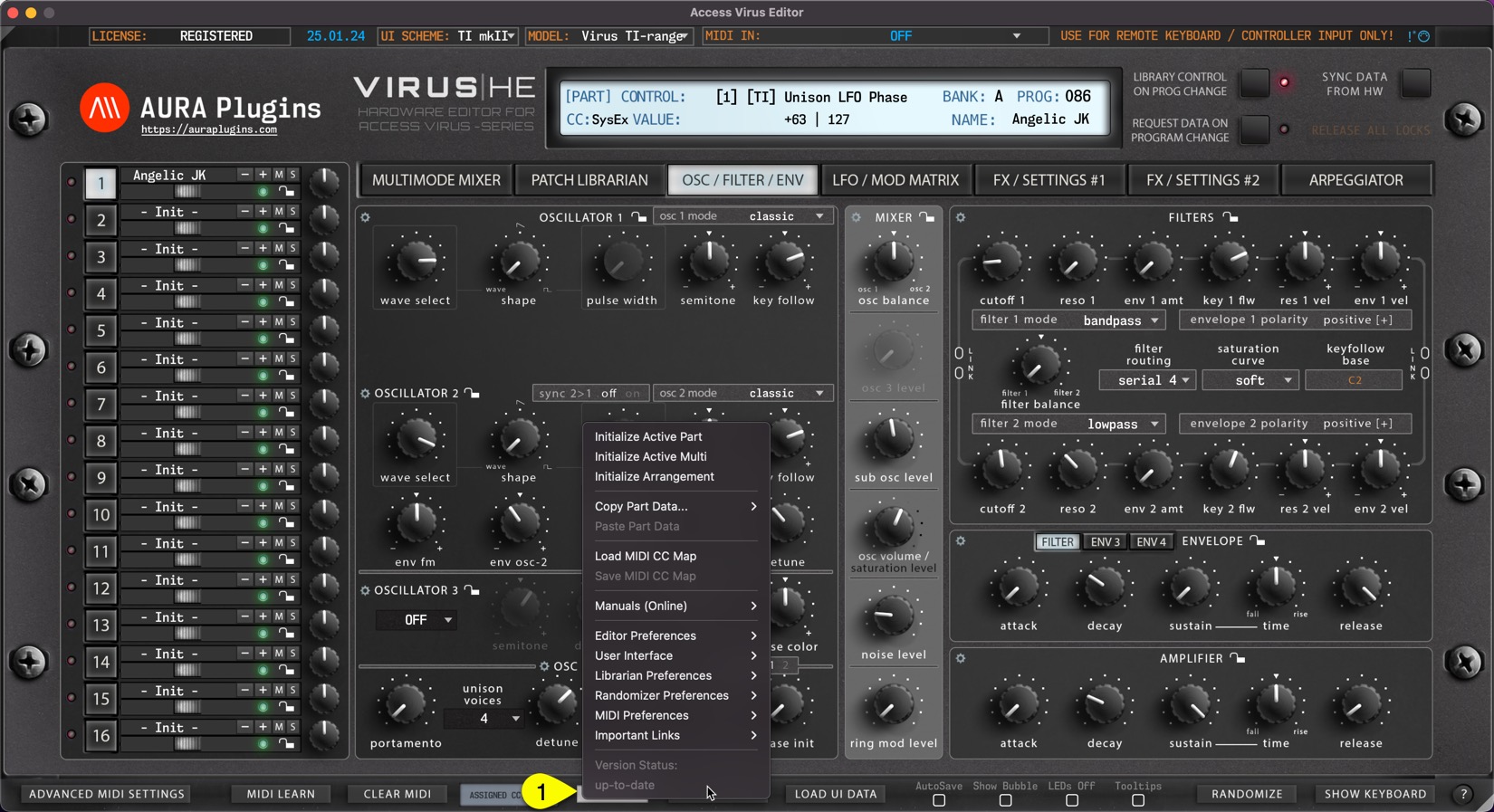
Task: Open the auraplugins.com link
Action: tap(209, 130)
